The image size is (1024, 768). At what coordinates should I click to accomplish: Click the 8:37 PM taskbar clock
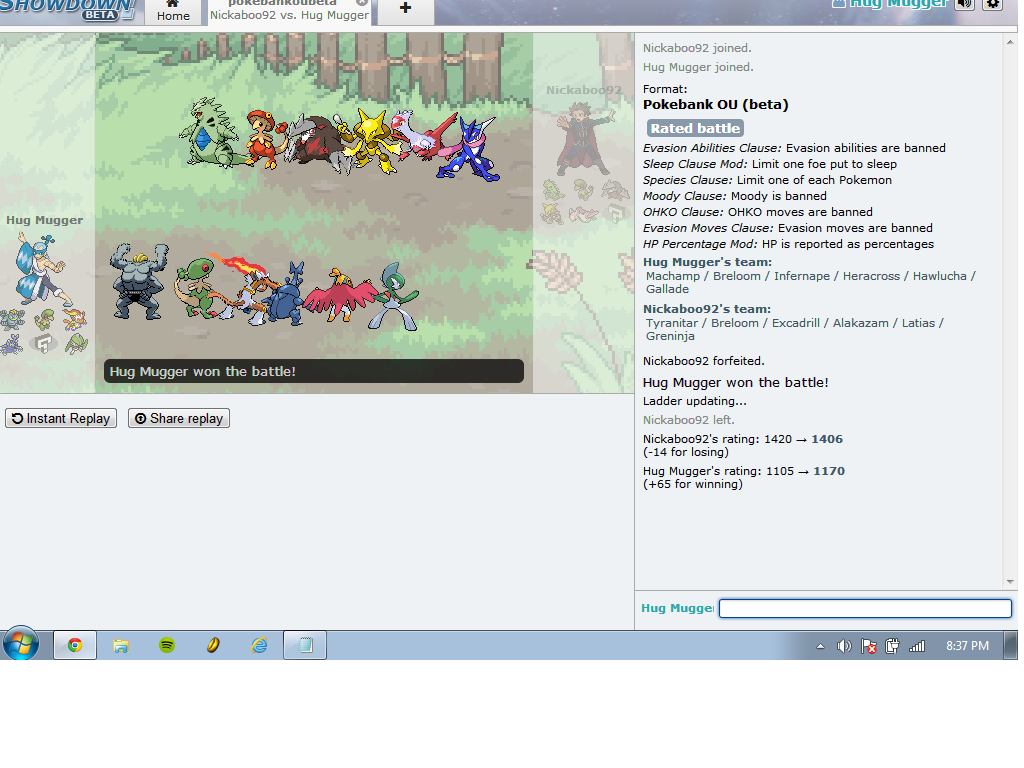pos(967,646)
